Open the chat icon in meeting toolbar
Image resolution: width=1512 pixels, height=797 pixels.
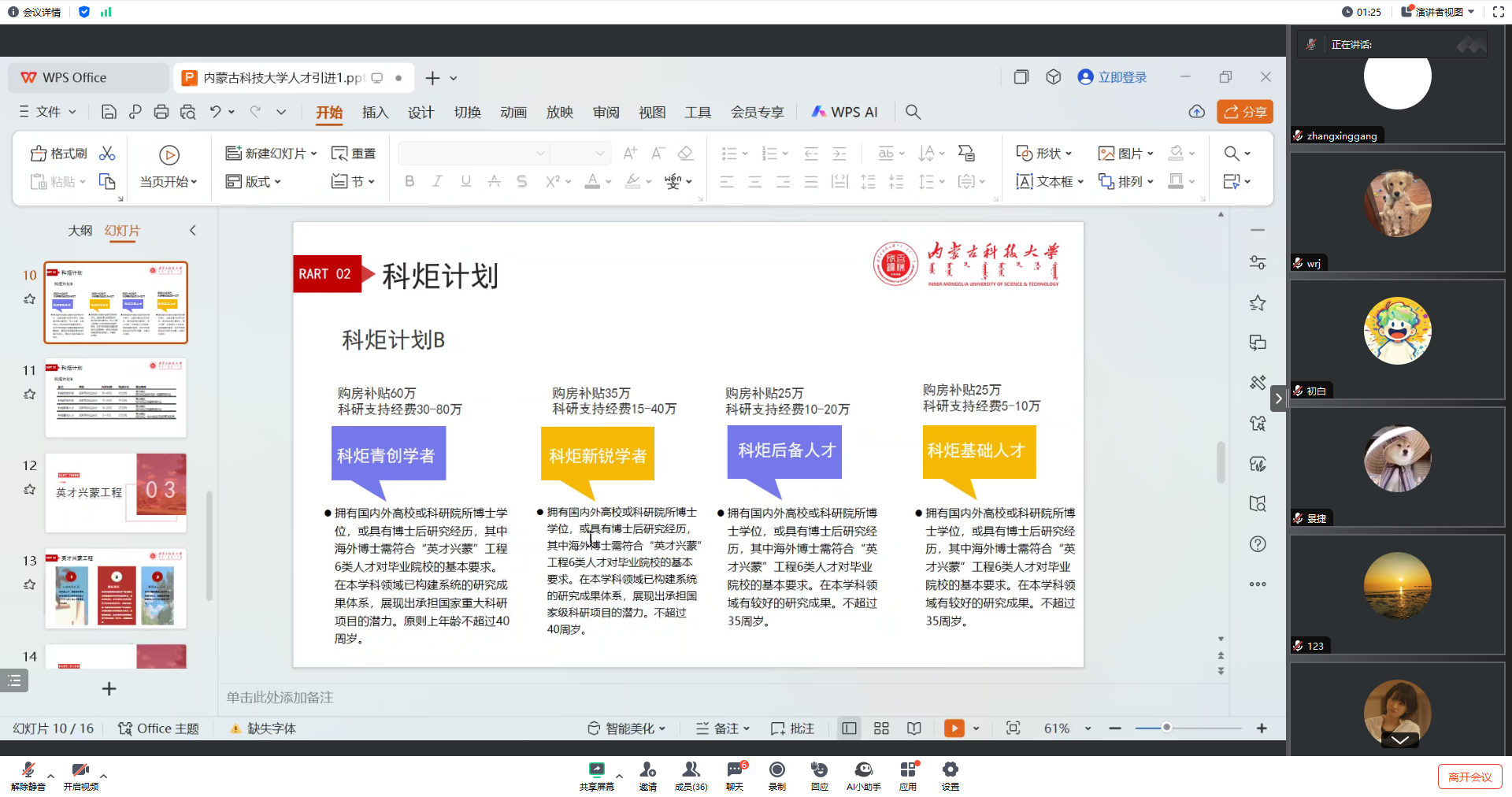pyautogui.click(x=734, y=770)
